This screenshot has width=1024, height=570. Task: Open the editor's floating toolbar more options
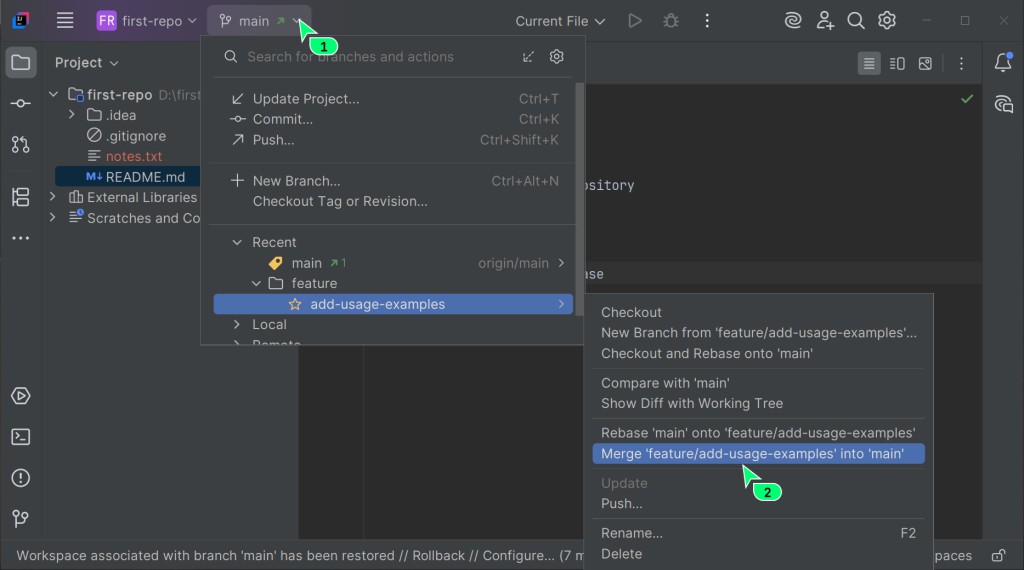coord(961,63)
